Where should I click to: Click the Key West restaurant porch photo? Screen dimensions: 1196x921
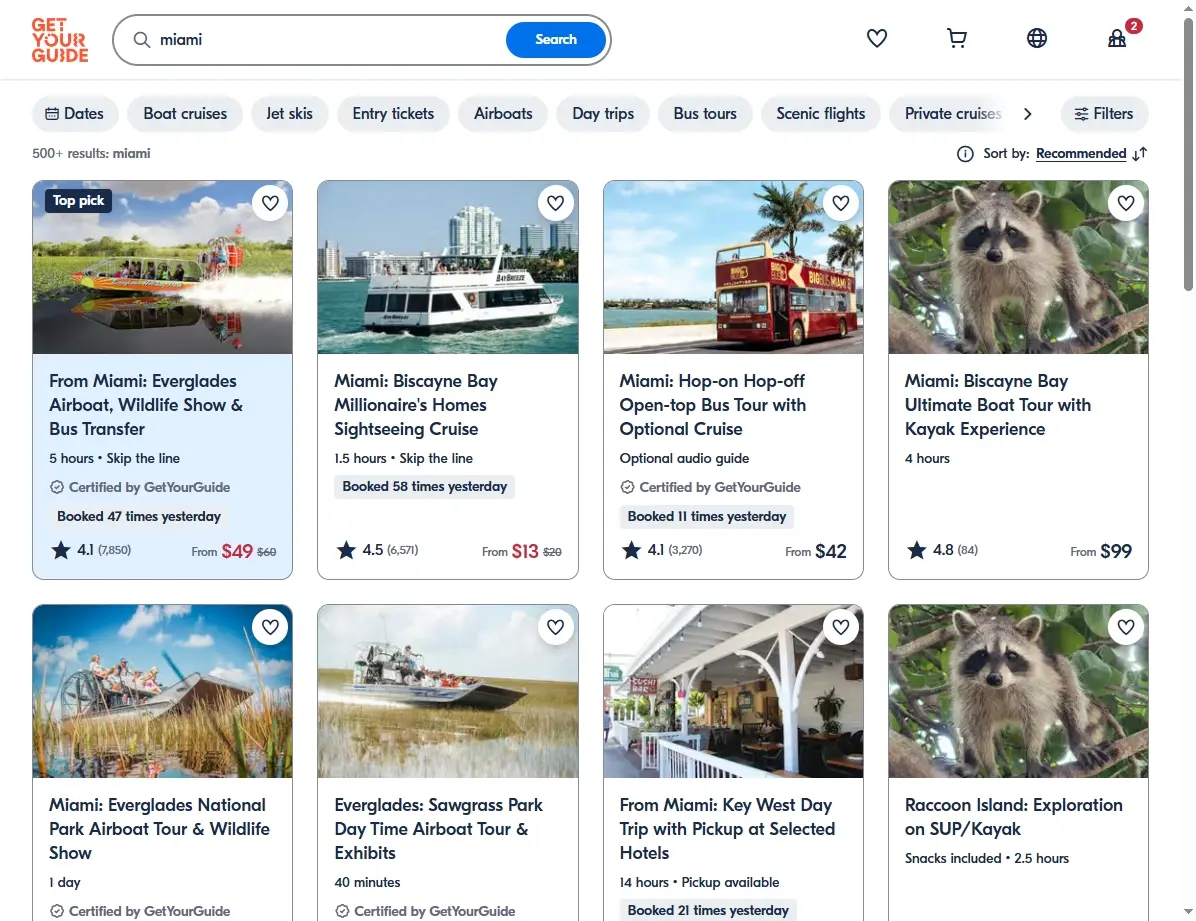[733, 691]
